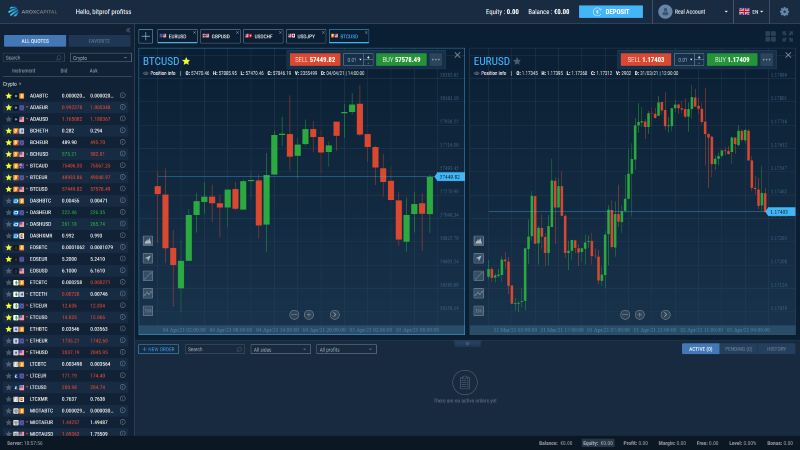The width and height of the screenshot is (800, 450).
Task: Toggle favorite star on EURUSD chart title
Action: 517,61
